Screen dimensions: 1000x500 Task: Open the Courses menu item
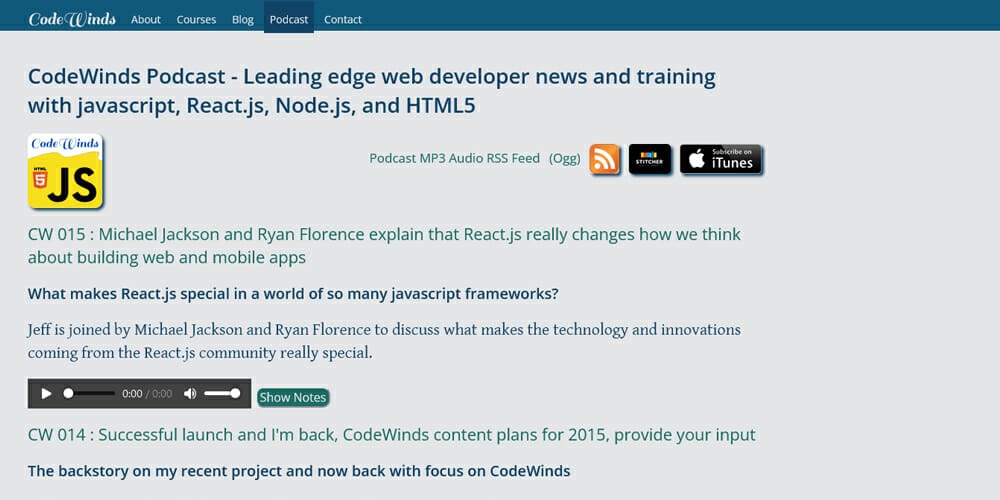[x=196, y=19]
